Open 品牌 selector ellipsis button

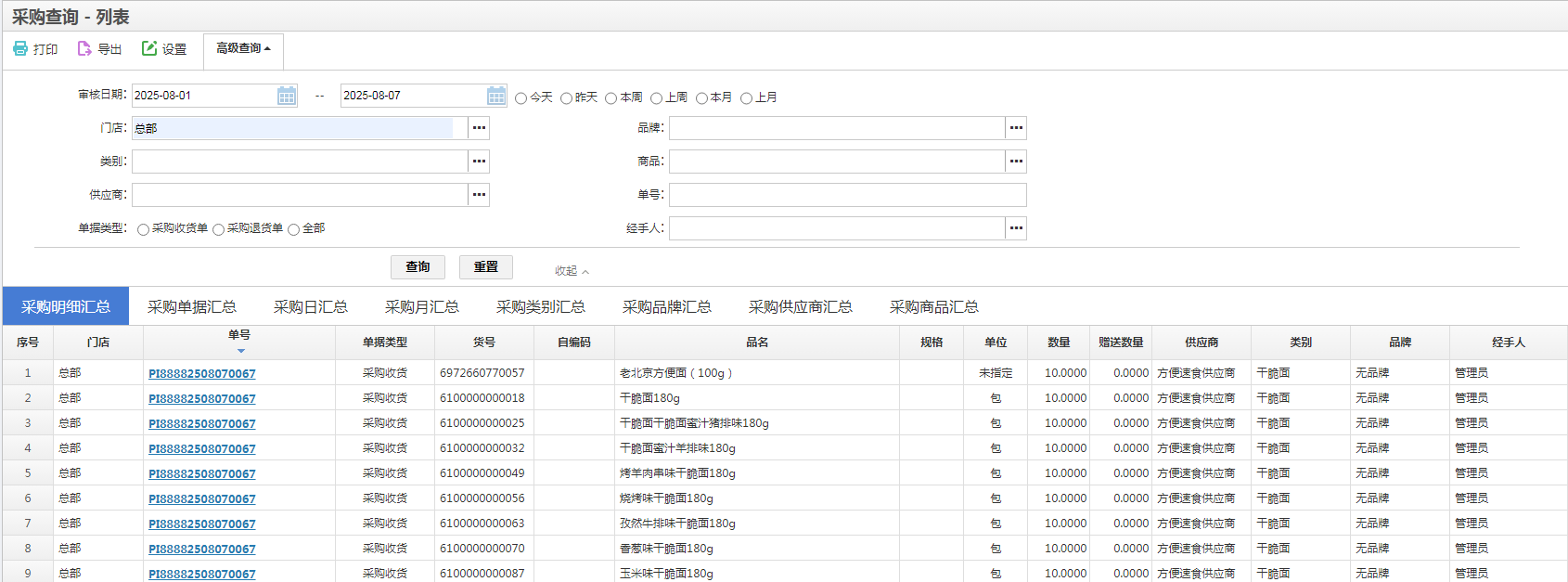1016,128
